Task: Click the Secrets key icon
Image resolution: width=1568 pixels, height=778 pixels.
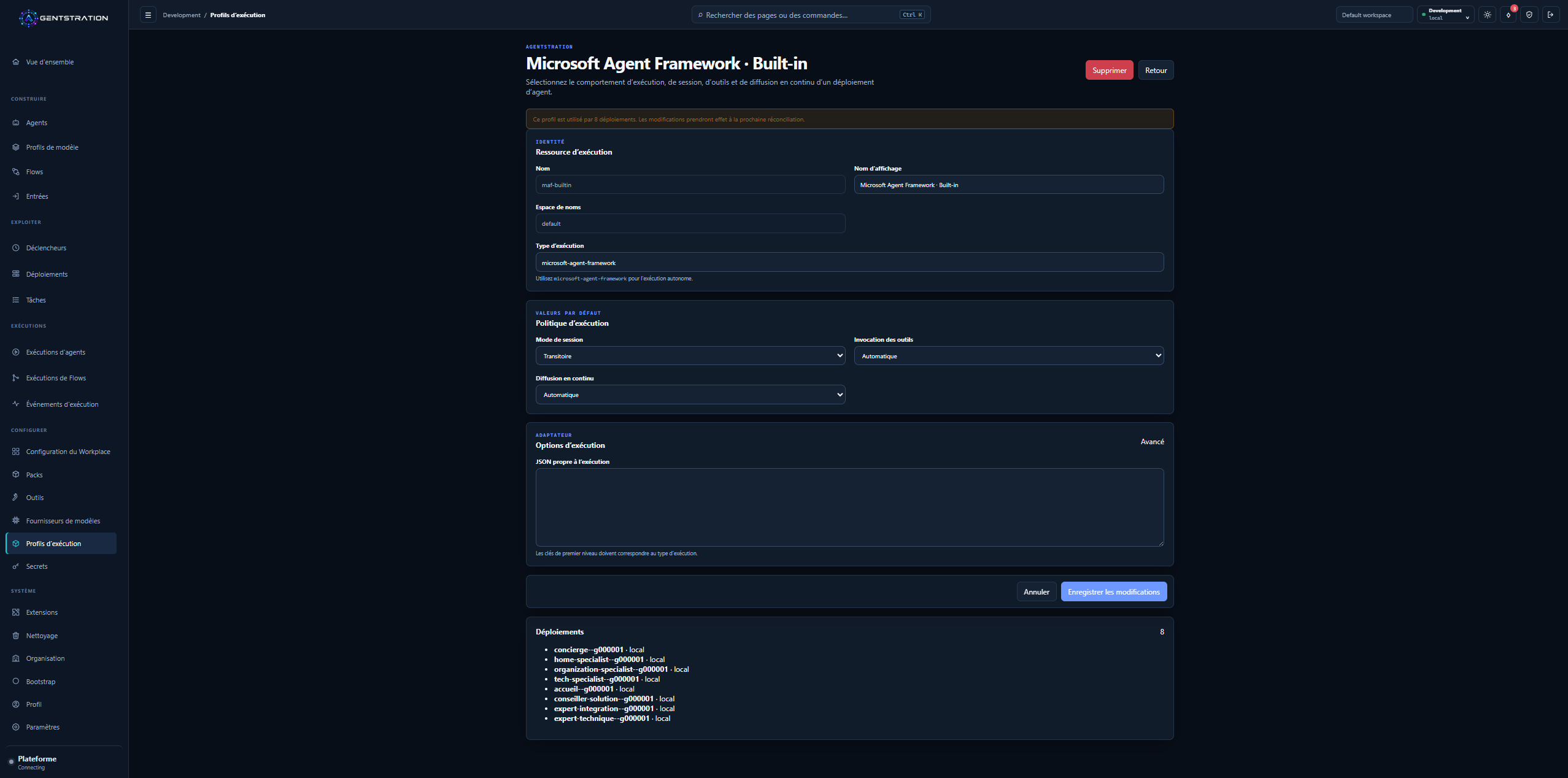Action: click(16, 566)
